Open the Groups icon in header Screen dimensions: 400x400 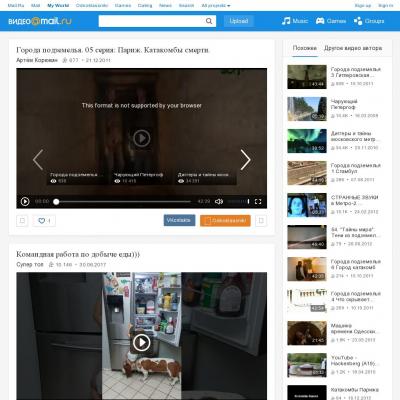pyautogui.click(x=358, y=21)
